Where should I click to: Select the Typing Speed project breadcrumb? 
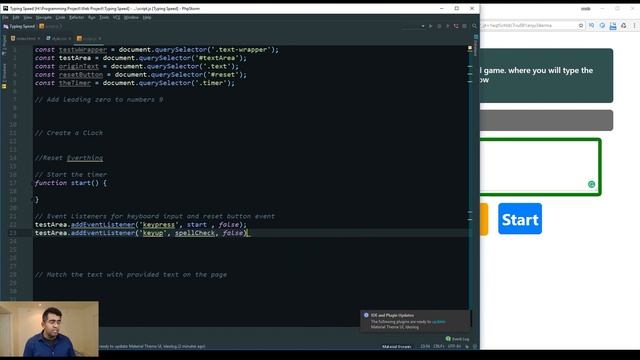pyautogui.click(x=19, y=26)
